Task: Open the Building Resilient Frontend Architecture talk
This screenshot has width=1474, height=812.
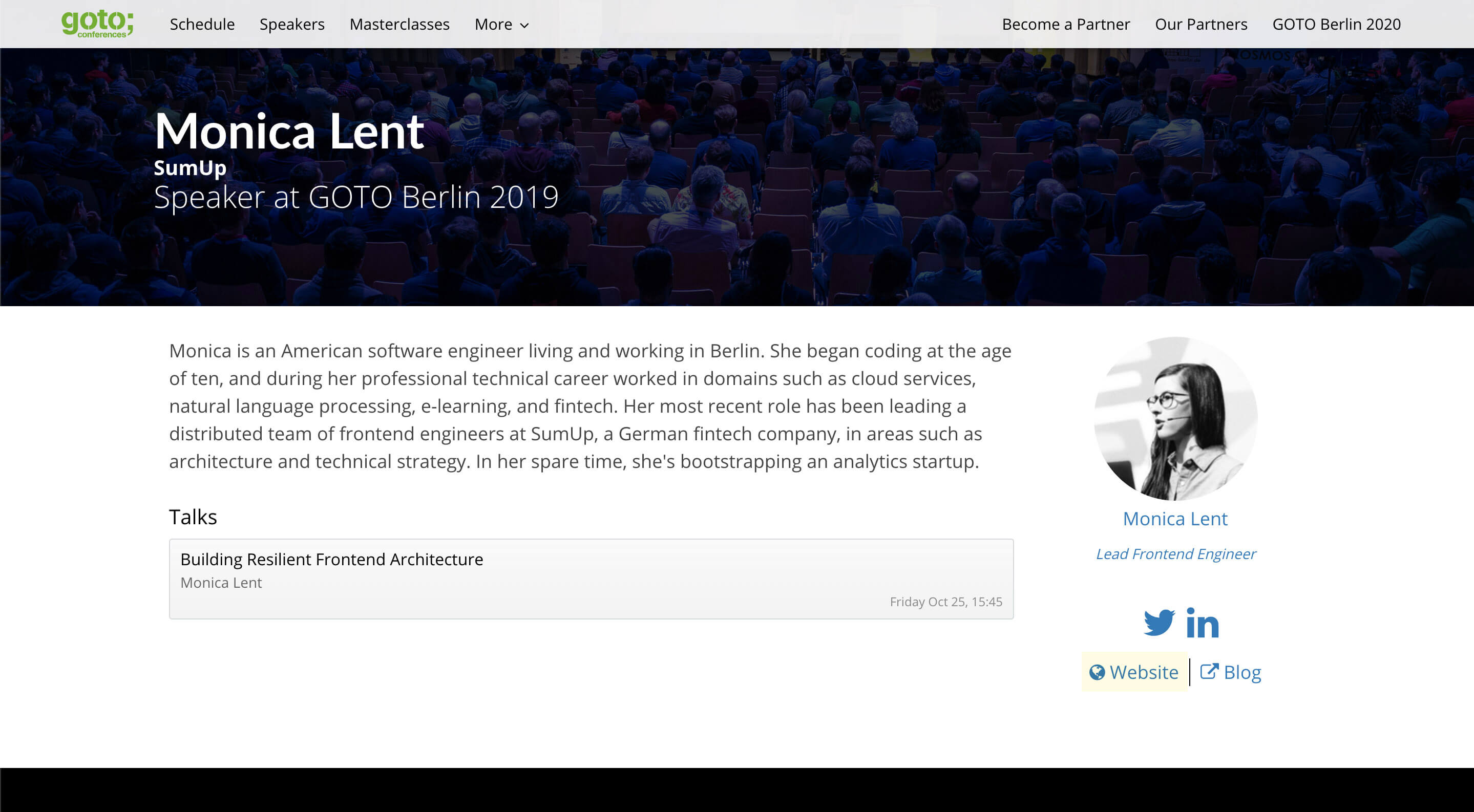Action: tap(591, 579)
